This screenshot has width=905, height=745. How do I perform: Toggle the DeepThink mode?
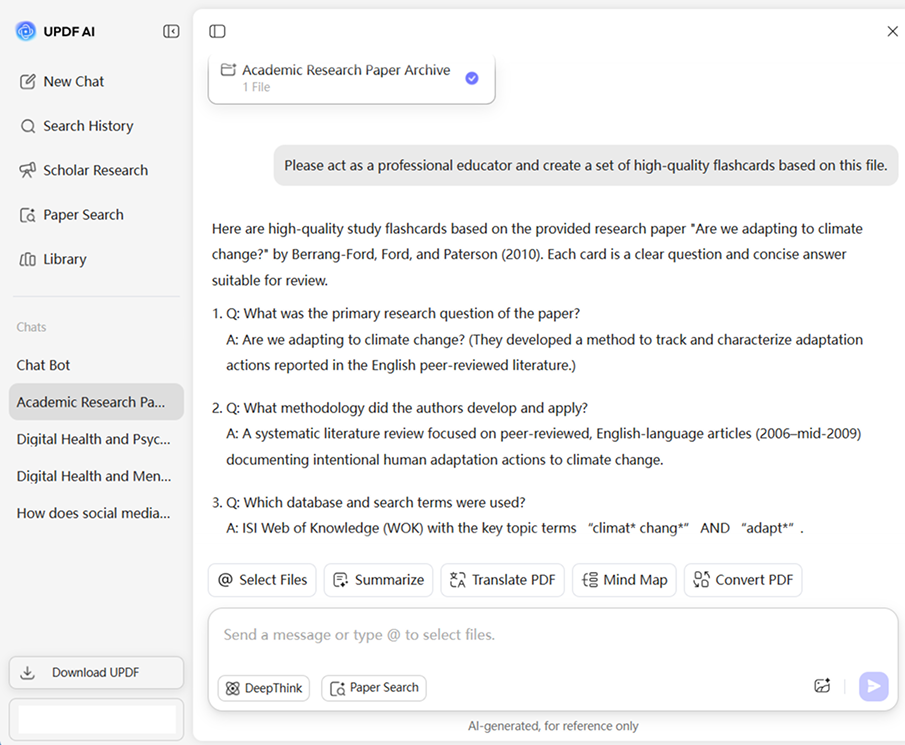coord(263,688)
